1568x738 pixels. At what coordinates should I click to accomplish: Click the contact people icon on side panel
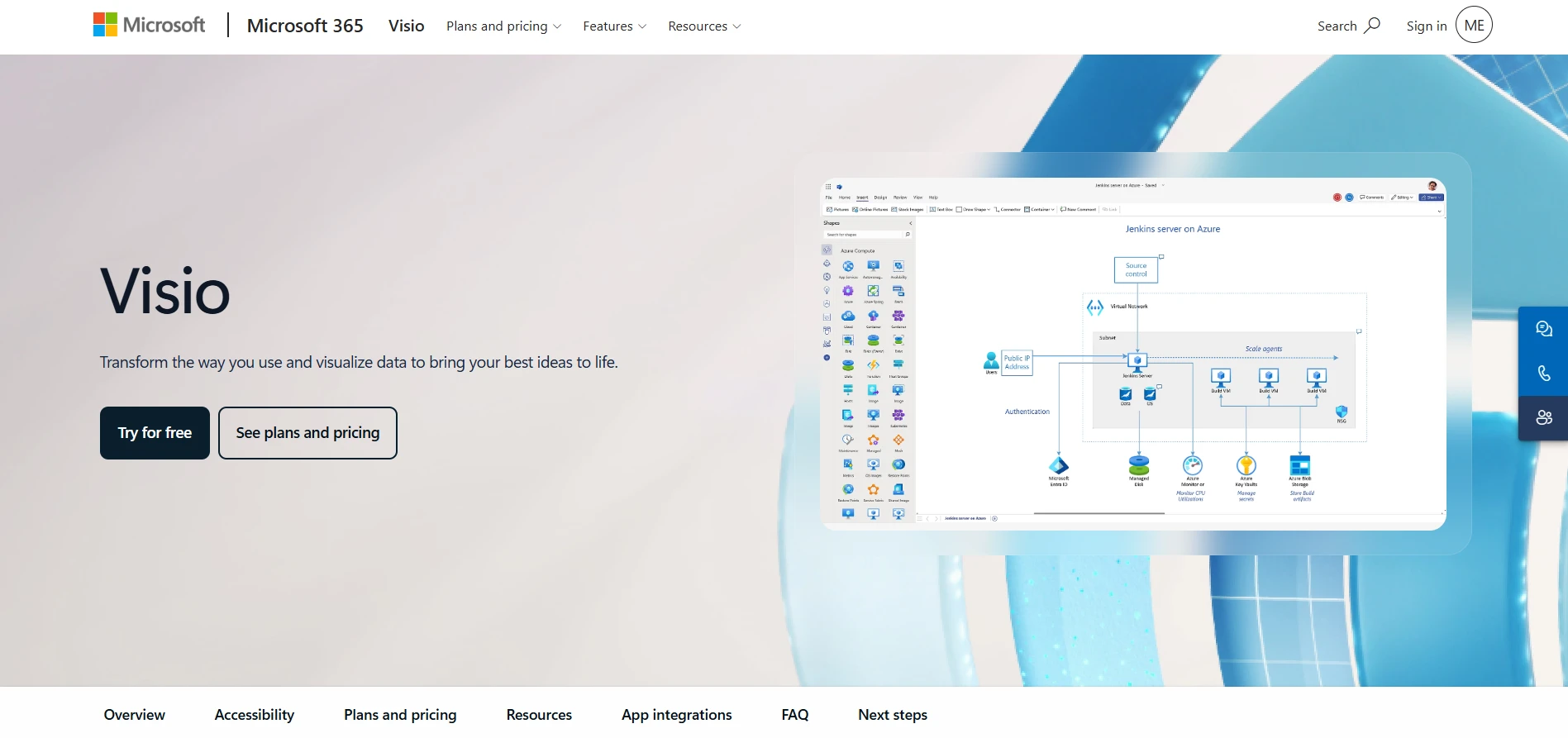coord(1543,418)
